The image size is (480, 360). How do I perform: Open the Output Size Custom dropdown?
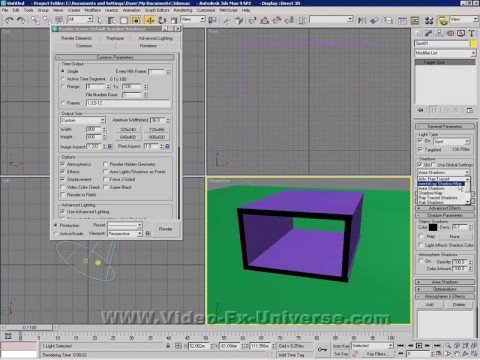pos(83,120)
